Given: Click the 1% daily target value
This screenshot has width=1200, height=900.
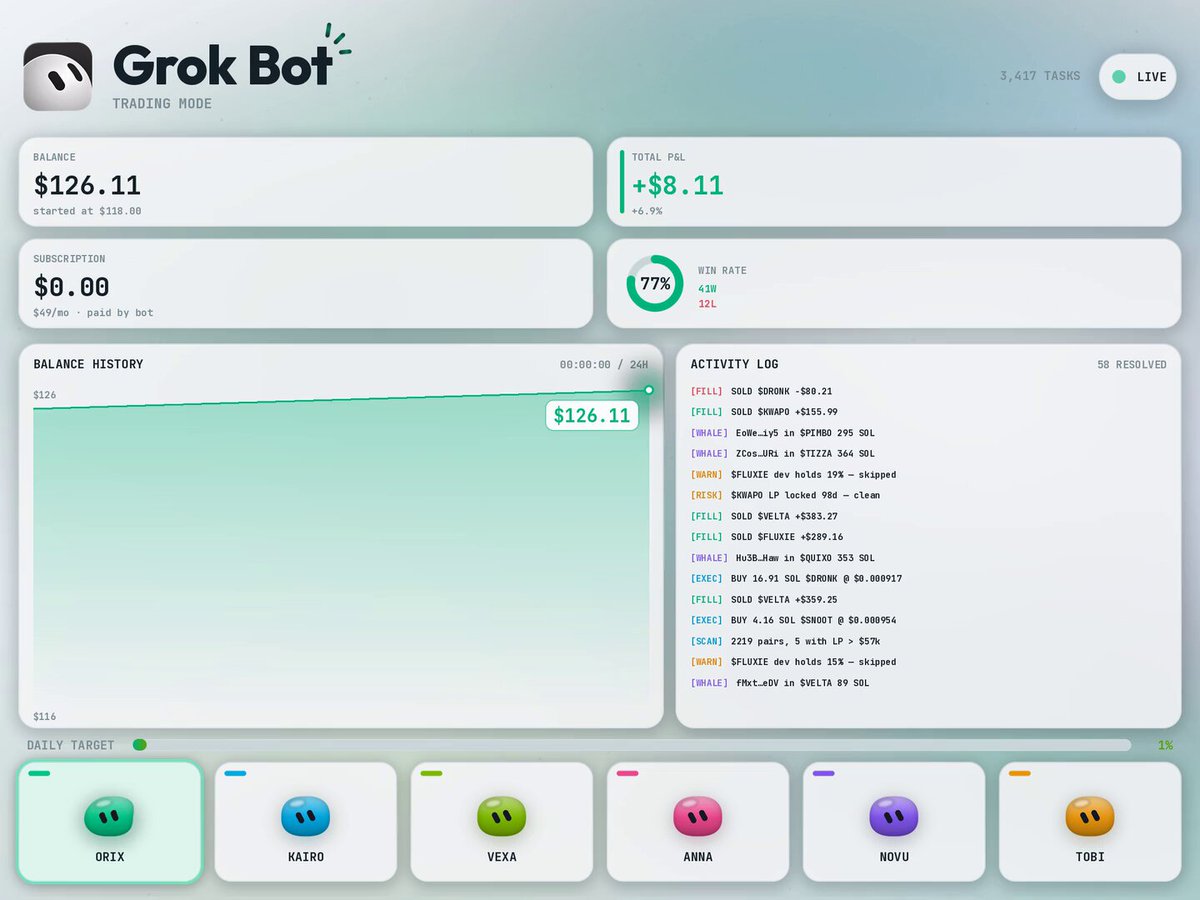Looking at the screenshot, I should coord(1165,745).
